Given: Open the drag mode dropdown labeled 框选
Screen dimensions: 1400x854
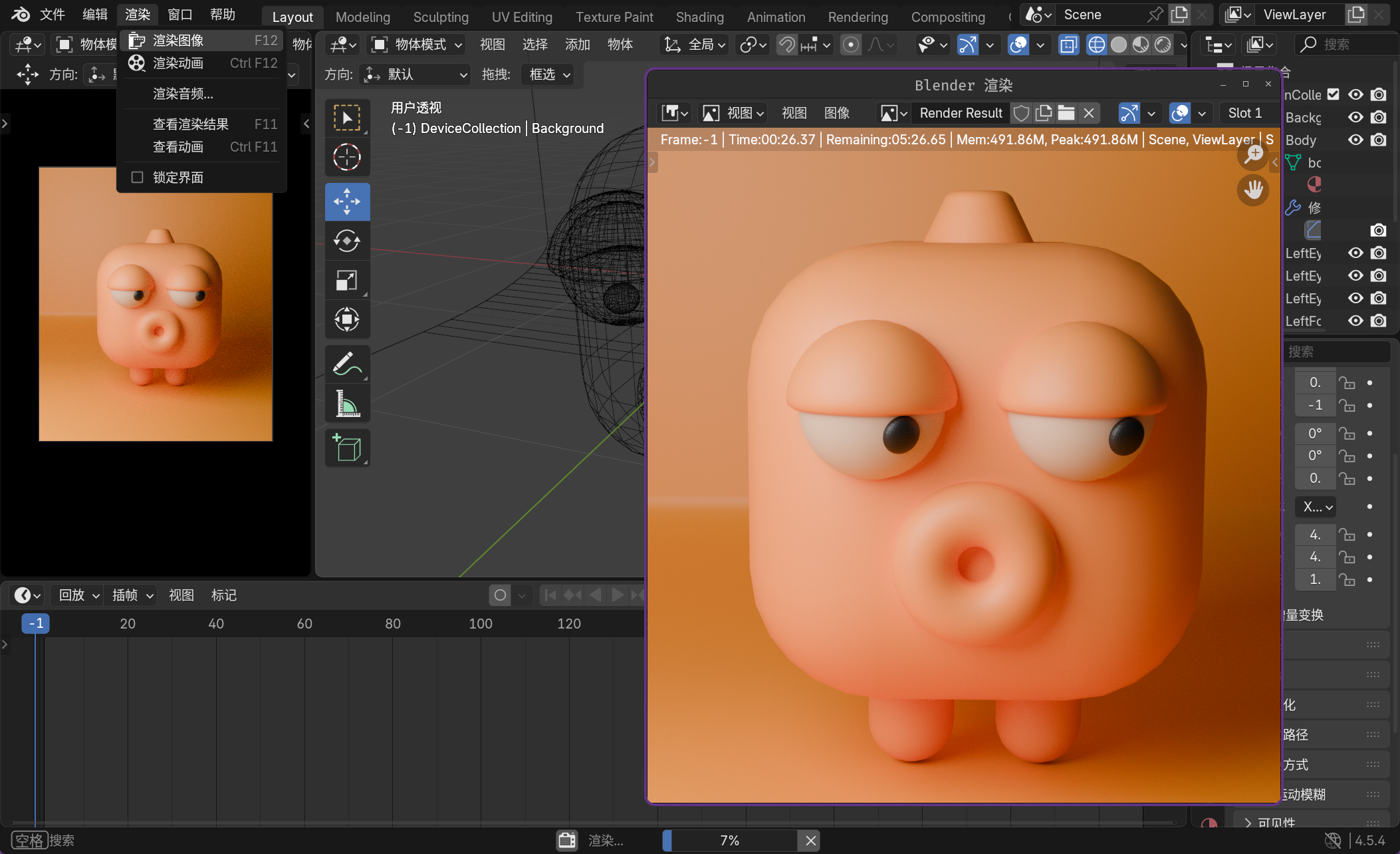Looking at the screenshot, I should point(549,74).
